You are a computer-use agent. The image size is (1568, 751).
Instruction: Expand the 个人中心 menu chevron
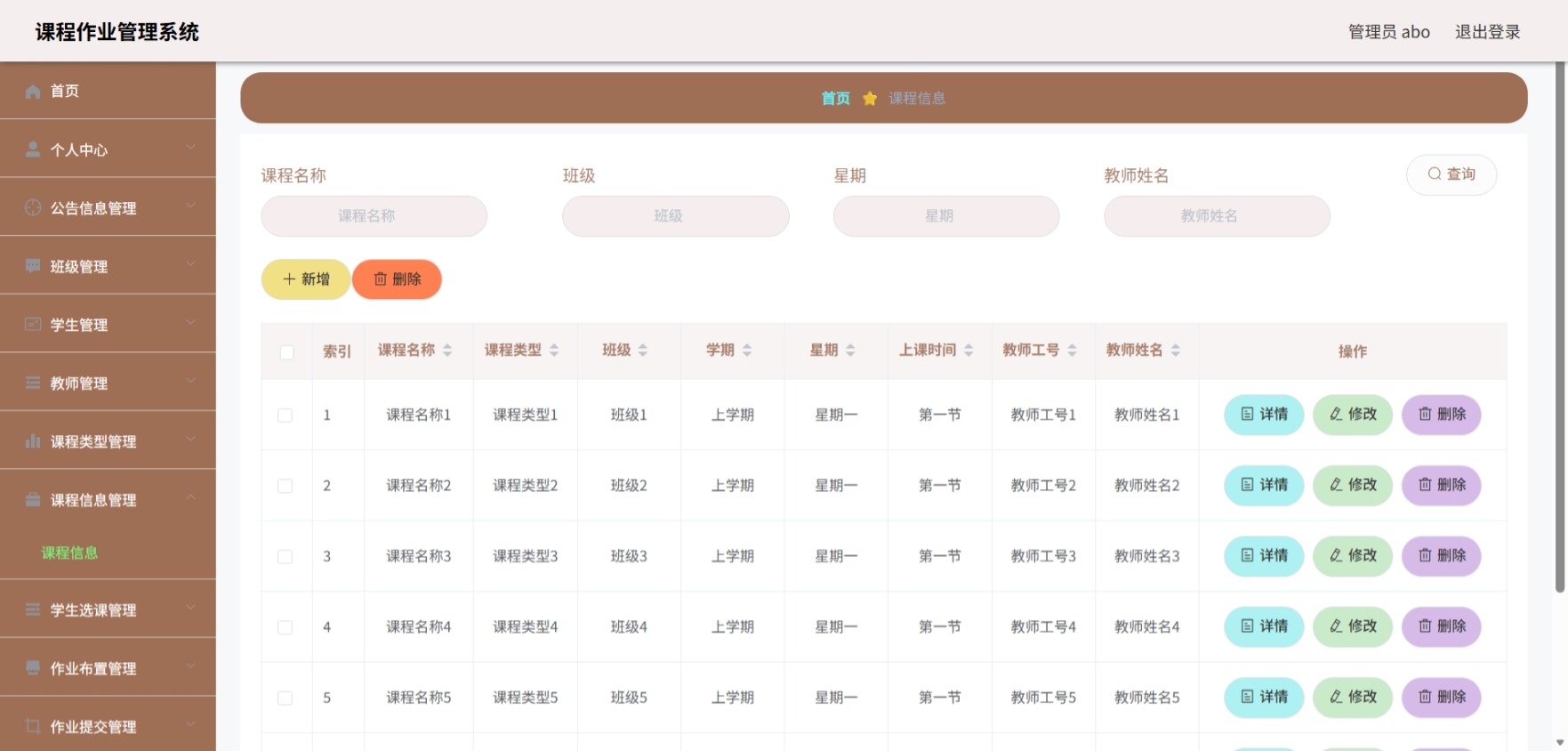coord(190,147)
